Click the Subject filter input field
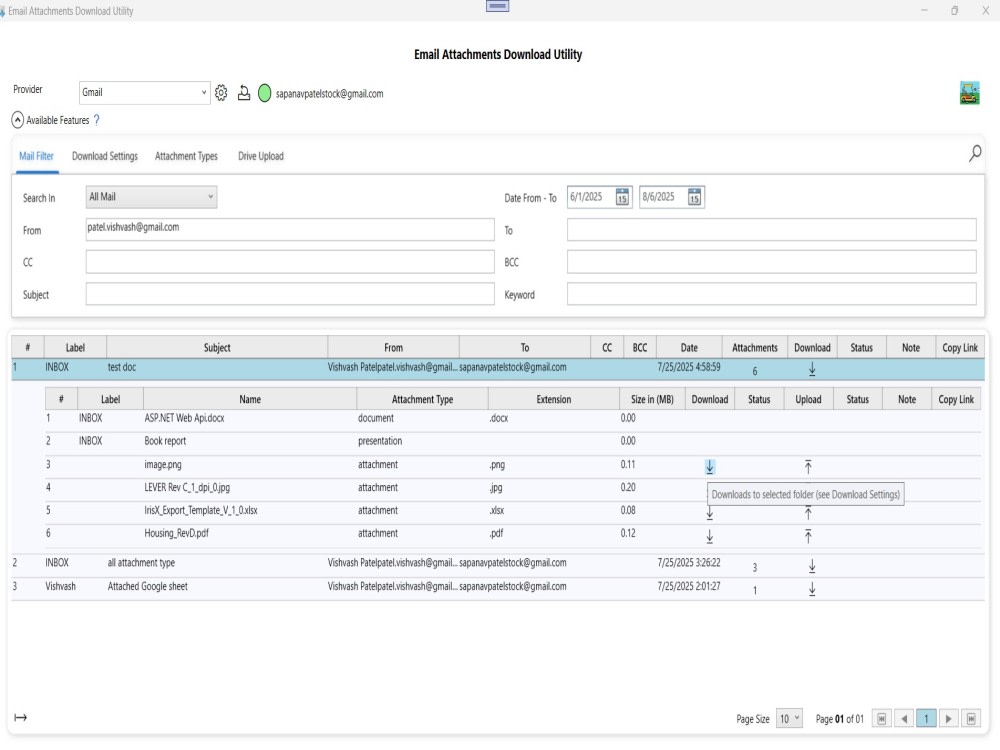Image resolution: width=1000 pixels, height=750 pixels. pos(290,294)
